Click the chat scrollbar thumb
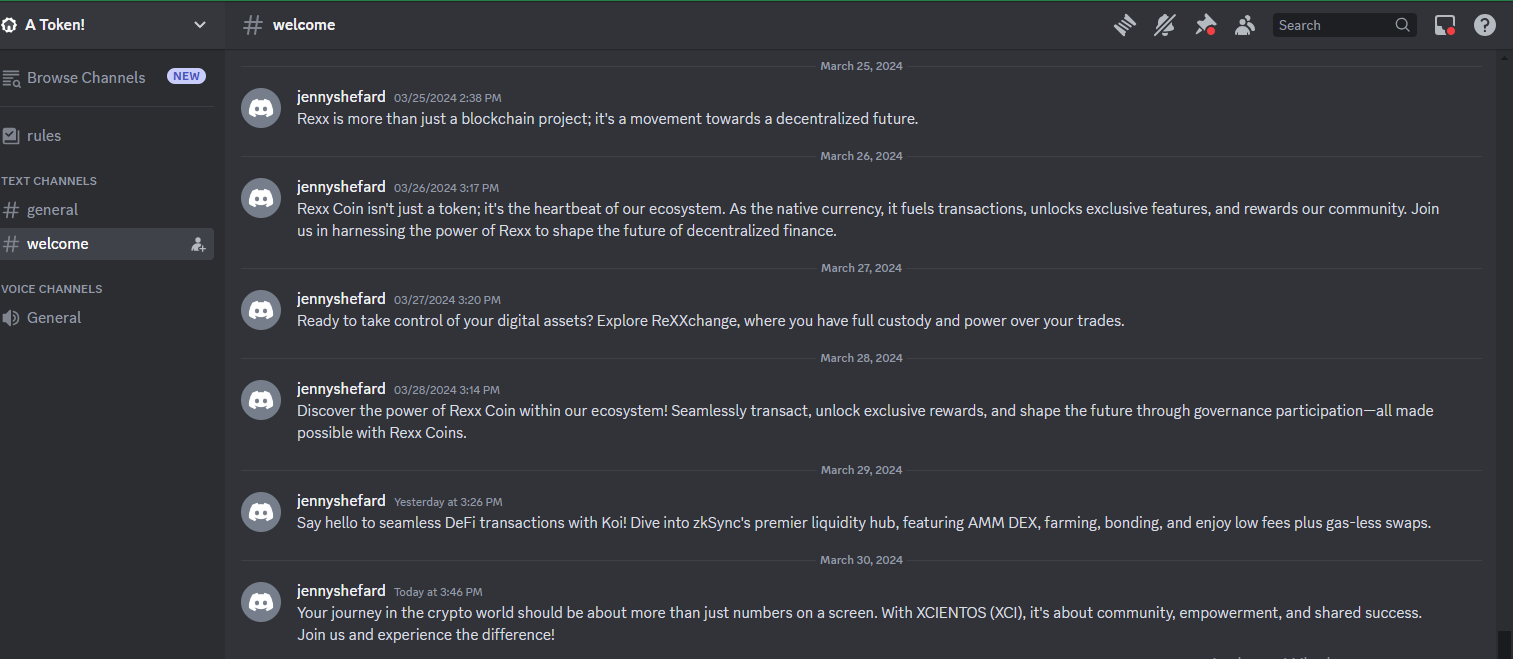The image size is (1513, 659). pyautogui.click(x=1503, y=643)
